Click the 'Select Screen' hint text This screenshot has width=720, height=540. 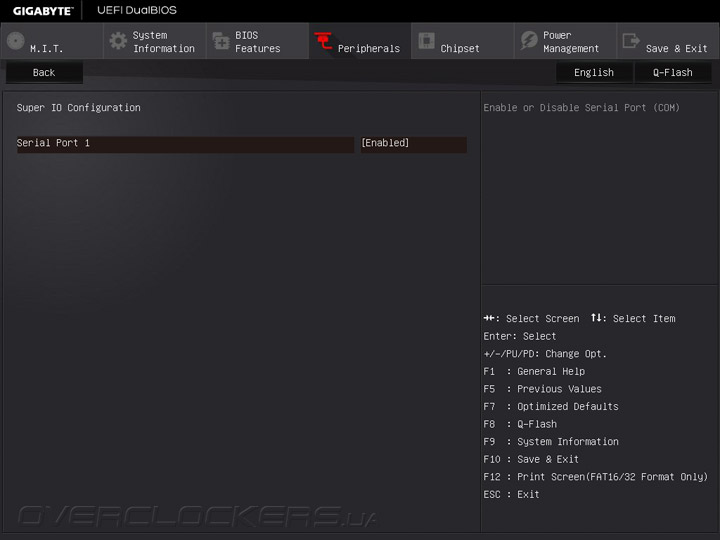pyautogui.click(x=542, y=318)
